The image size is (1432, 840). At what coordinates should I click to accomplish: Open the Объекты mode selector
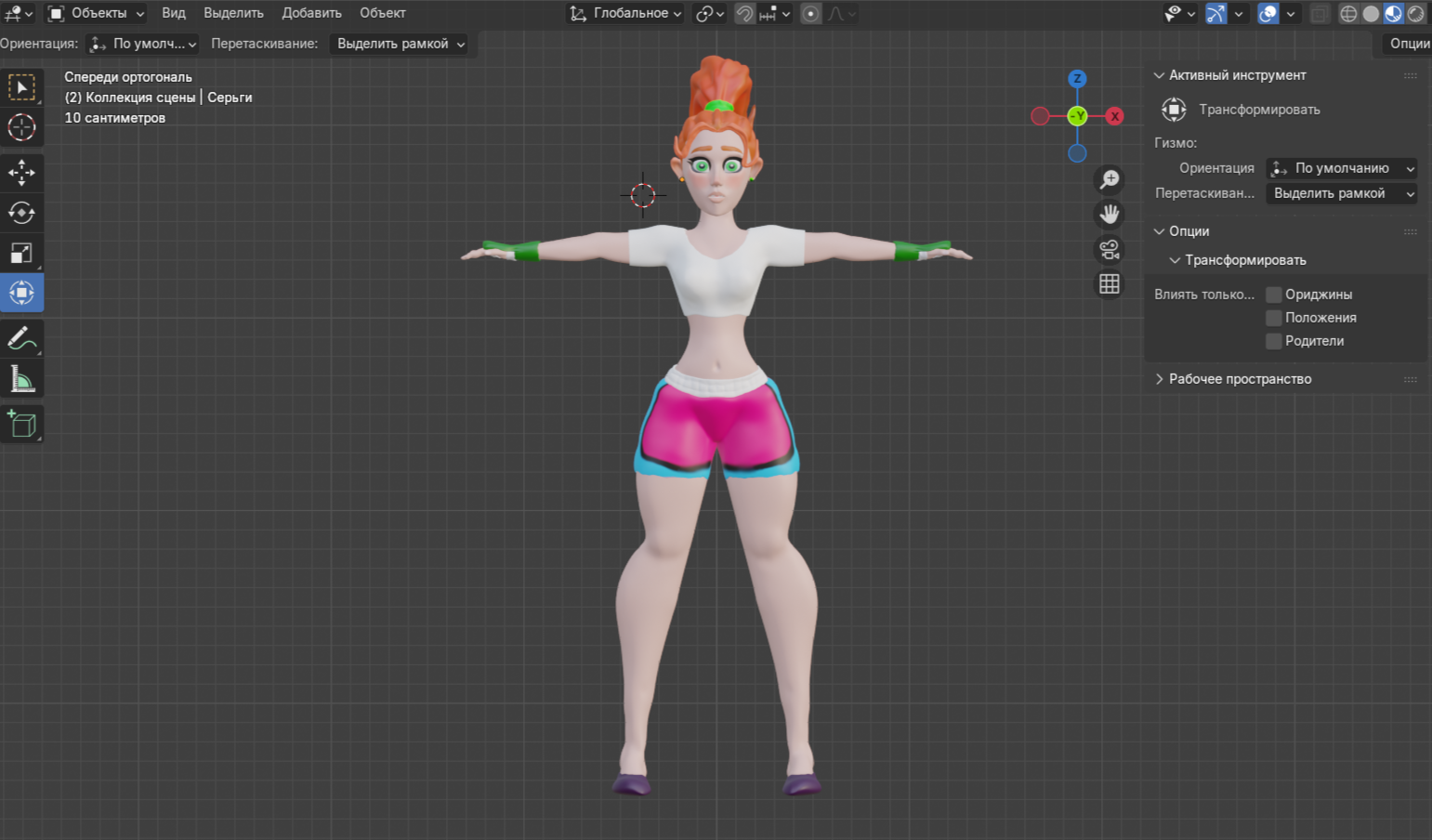97,13
